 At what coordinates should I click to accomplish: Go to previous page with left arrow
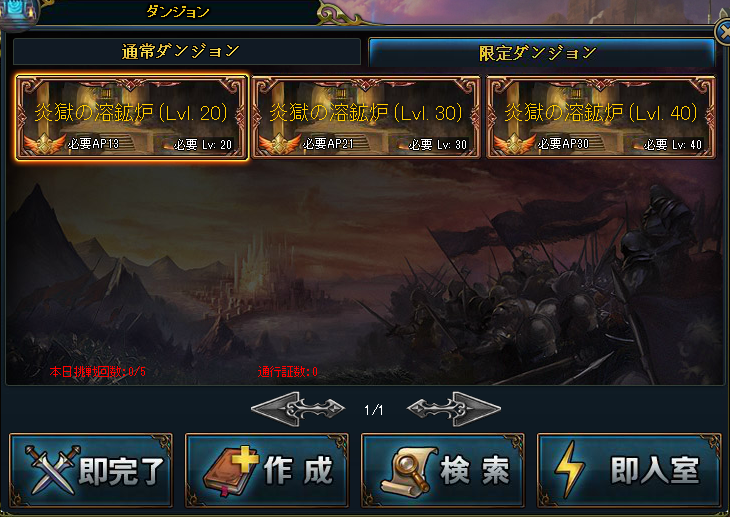(298, 409)
